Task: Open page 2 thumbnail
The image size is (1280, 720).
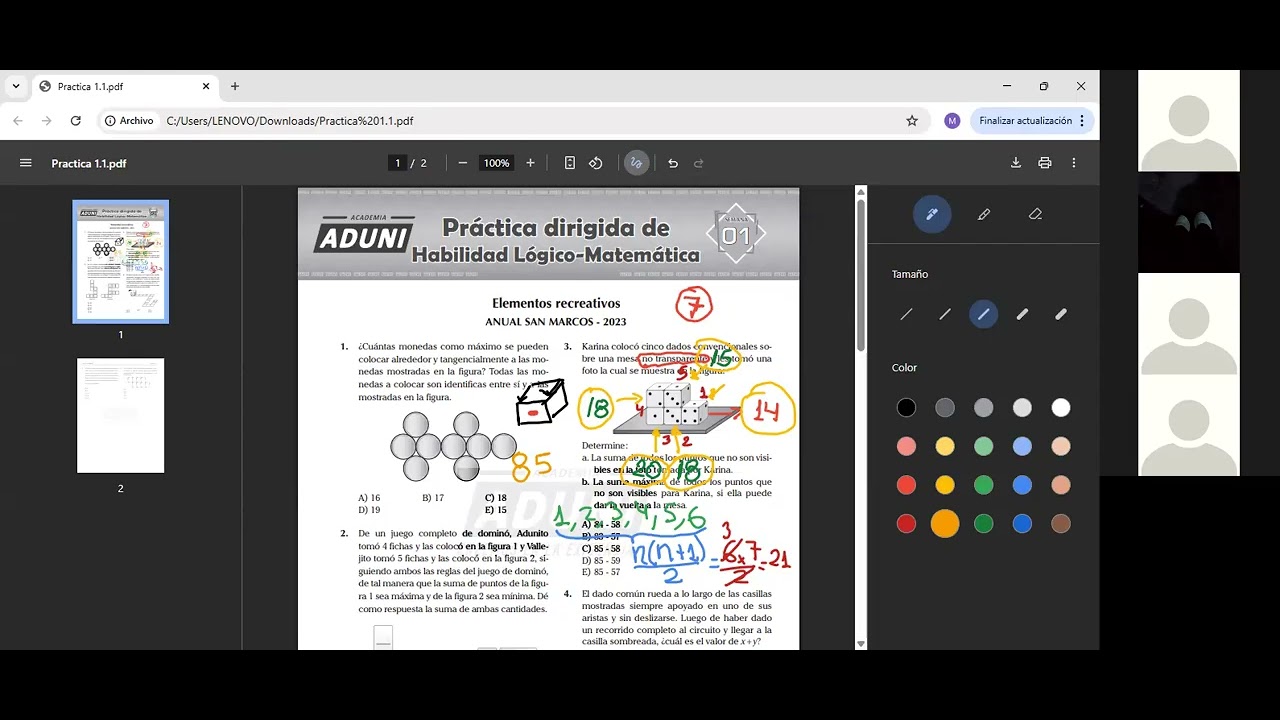Action: [121, 415]
